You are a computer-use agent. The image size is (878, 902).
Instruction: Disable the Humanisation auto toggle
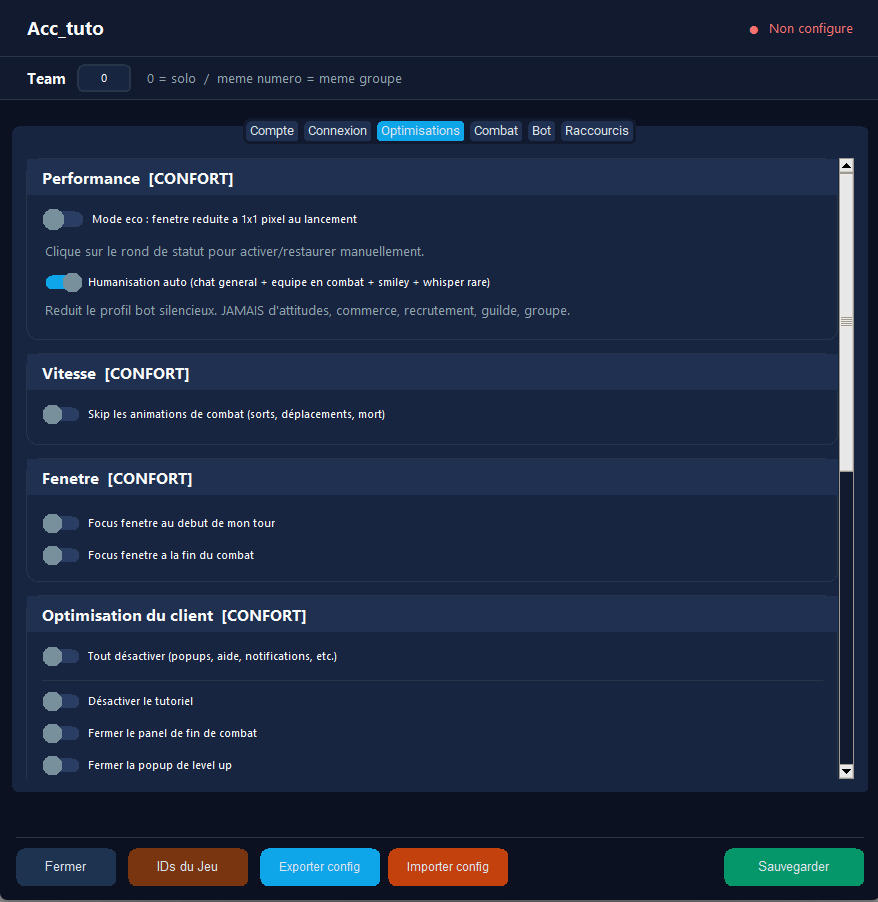(63, 282)
